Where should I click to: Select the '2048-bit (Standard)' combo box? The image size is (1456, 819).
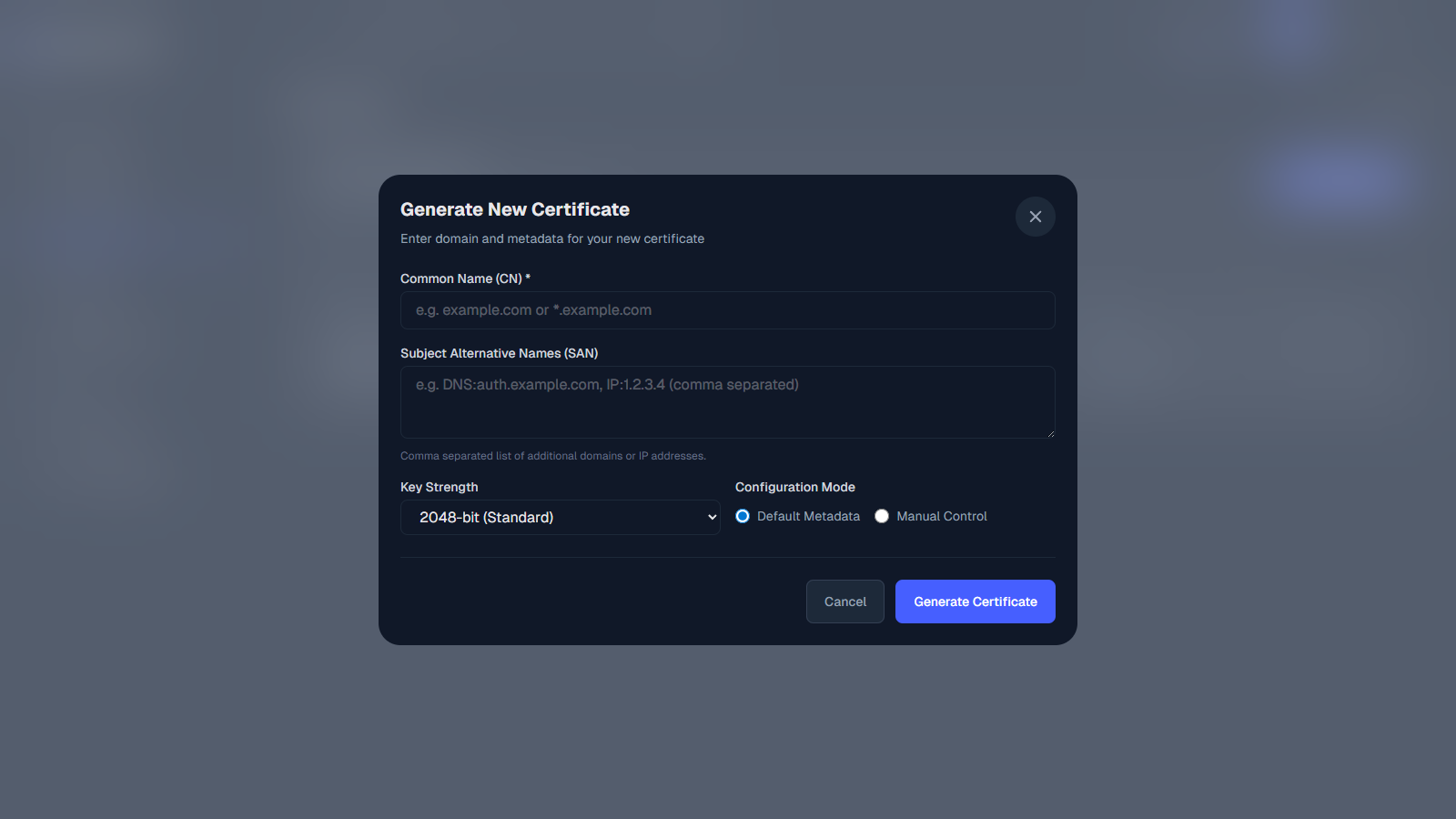click(x=560, y=517)
